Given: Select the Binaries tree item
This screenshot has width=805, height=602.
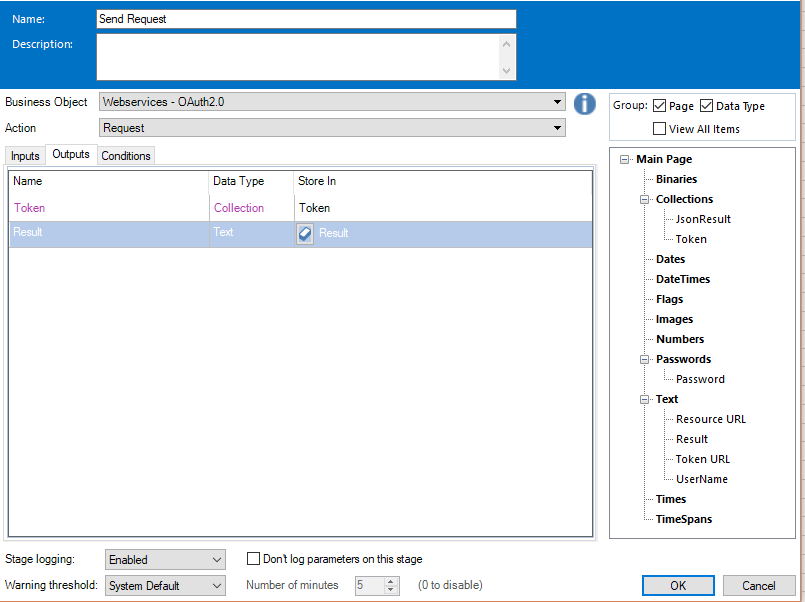Looking at the screenshot, I should pos(676,179).
